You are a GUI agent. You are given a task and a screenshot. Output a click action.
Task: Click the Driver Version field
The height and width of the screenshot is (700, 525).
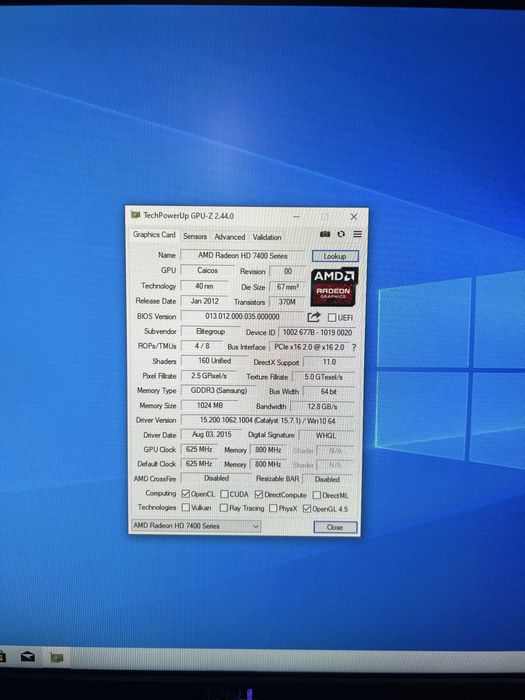pyautogui.click(x=267, y=421)
